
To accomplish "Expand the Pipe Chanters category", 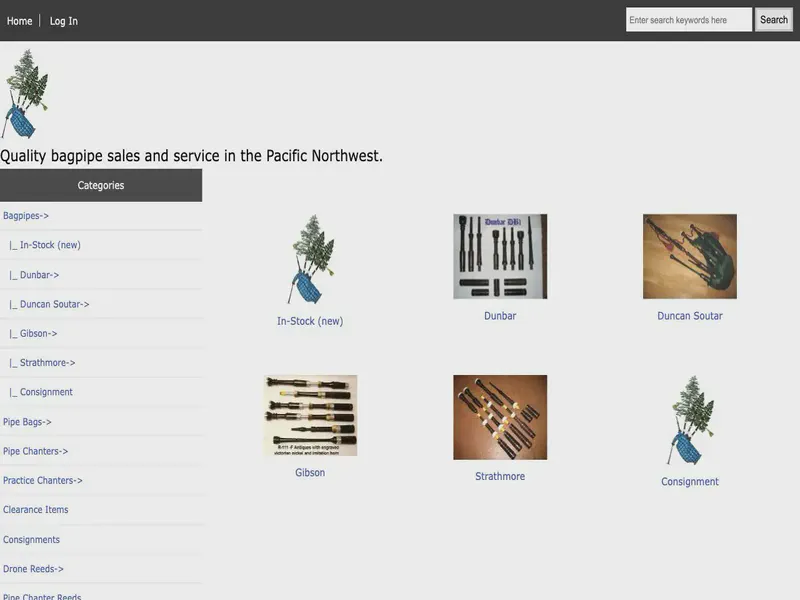I will coord(35,451).
